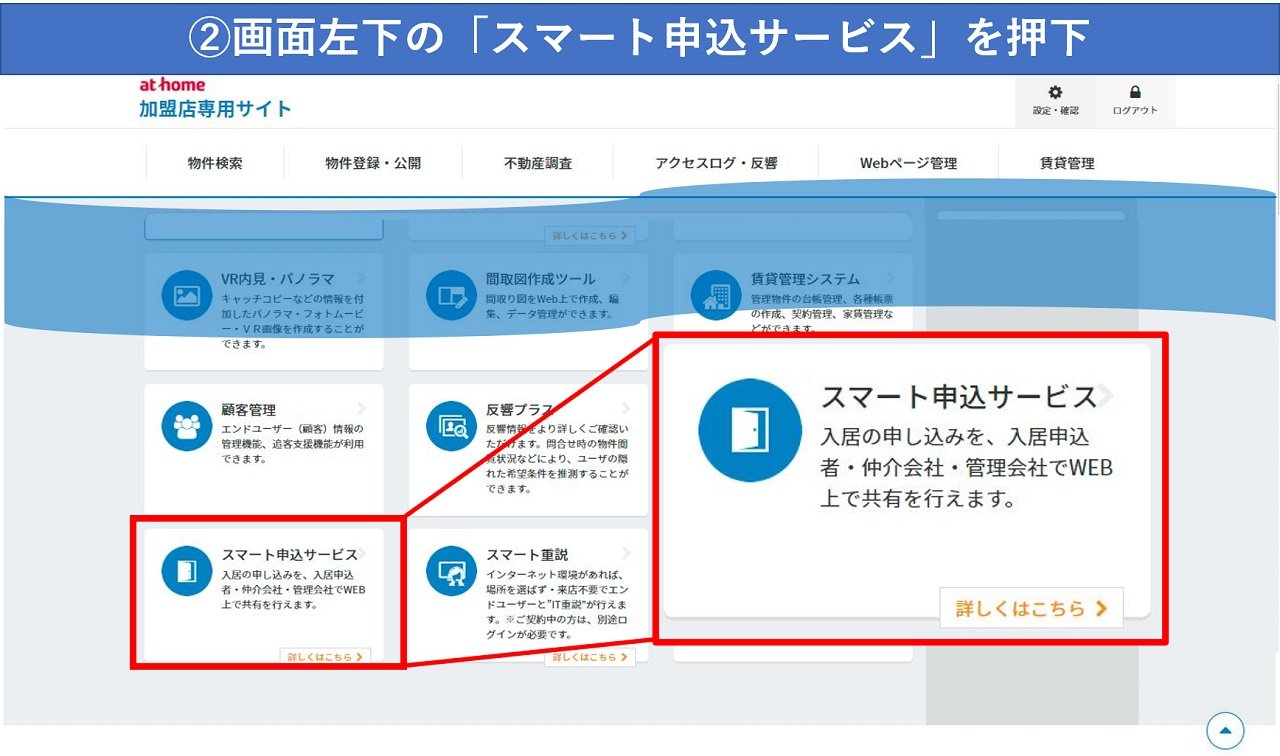
Task: Click the スマート重説 icon
Action: 452,571
